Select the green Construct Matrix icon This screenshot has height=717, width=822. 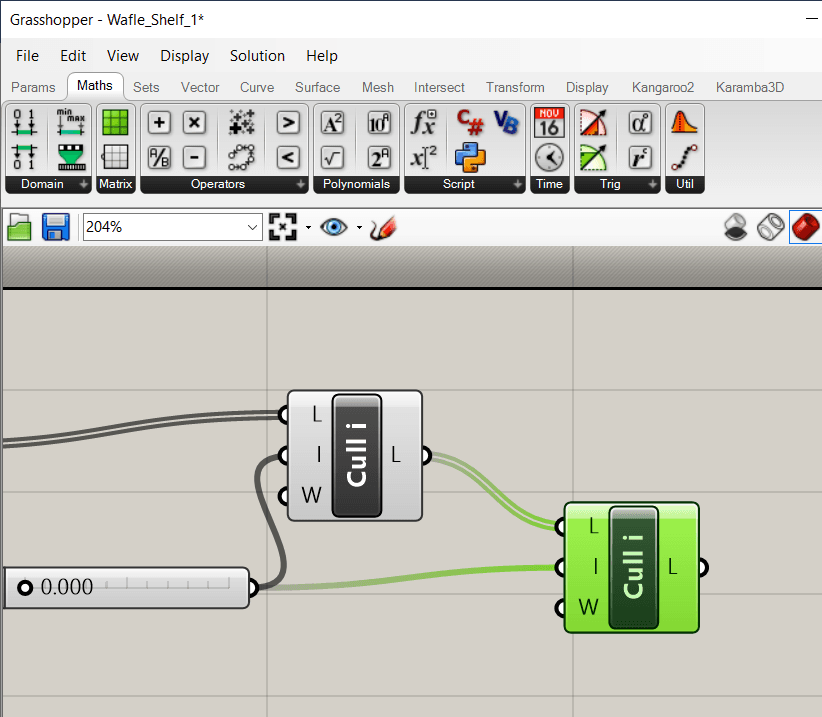[x=115, y=122]
